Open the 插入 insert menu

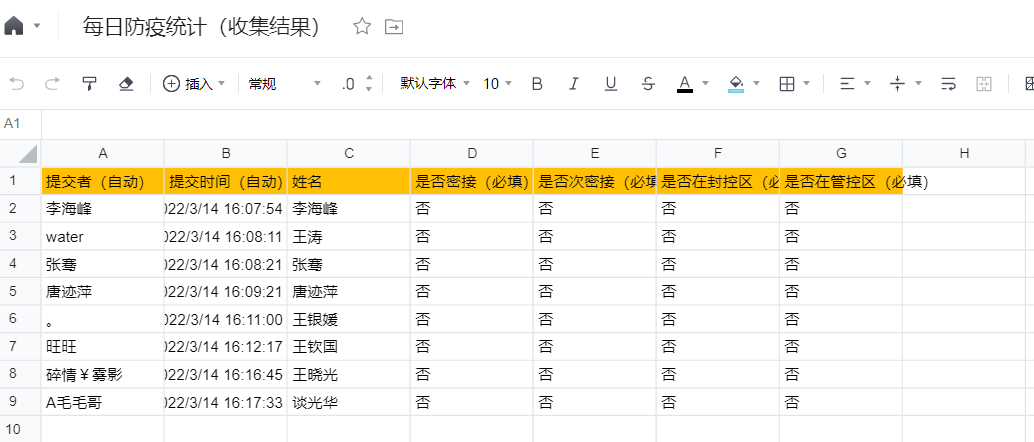click(x=194, y=84)
